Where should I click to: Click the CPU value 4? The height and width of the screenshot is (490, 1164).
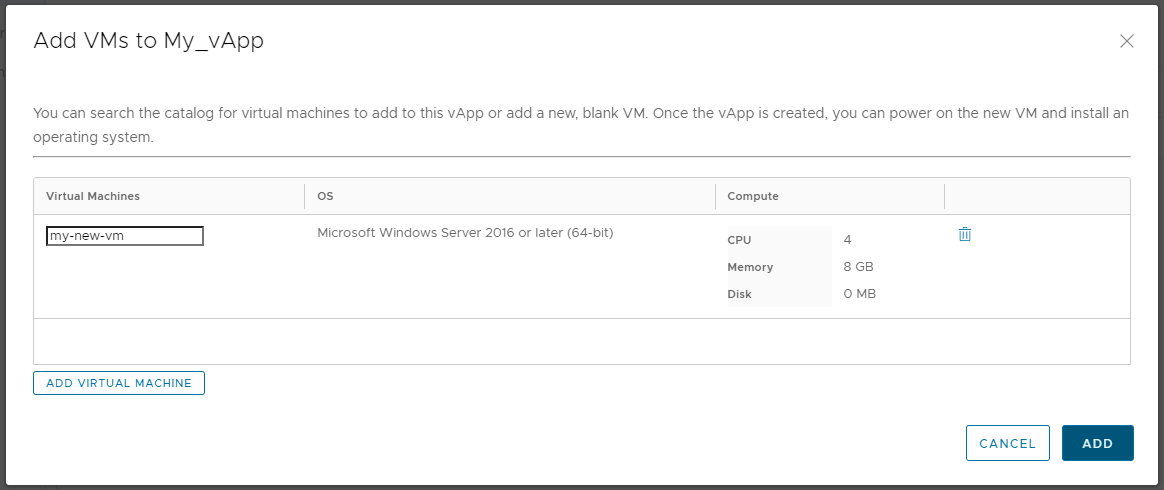click(847, 240)
